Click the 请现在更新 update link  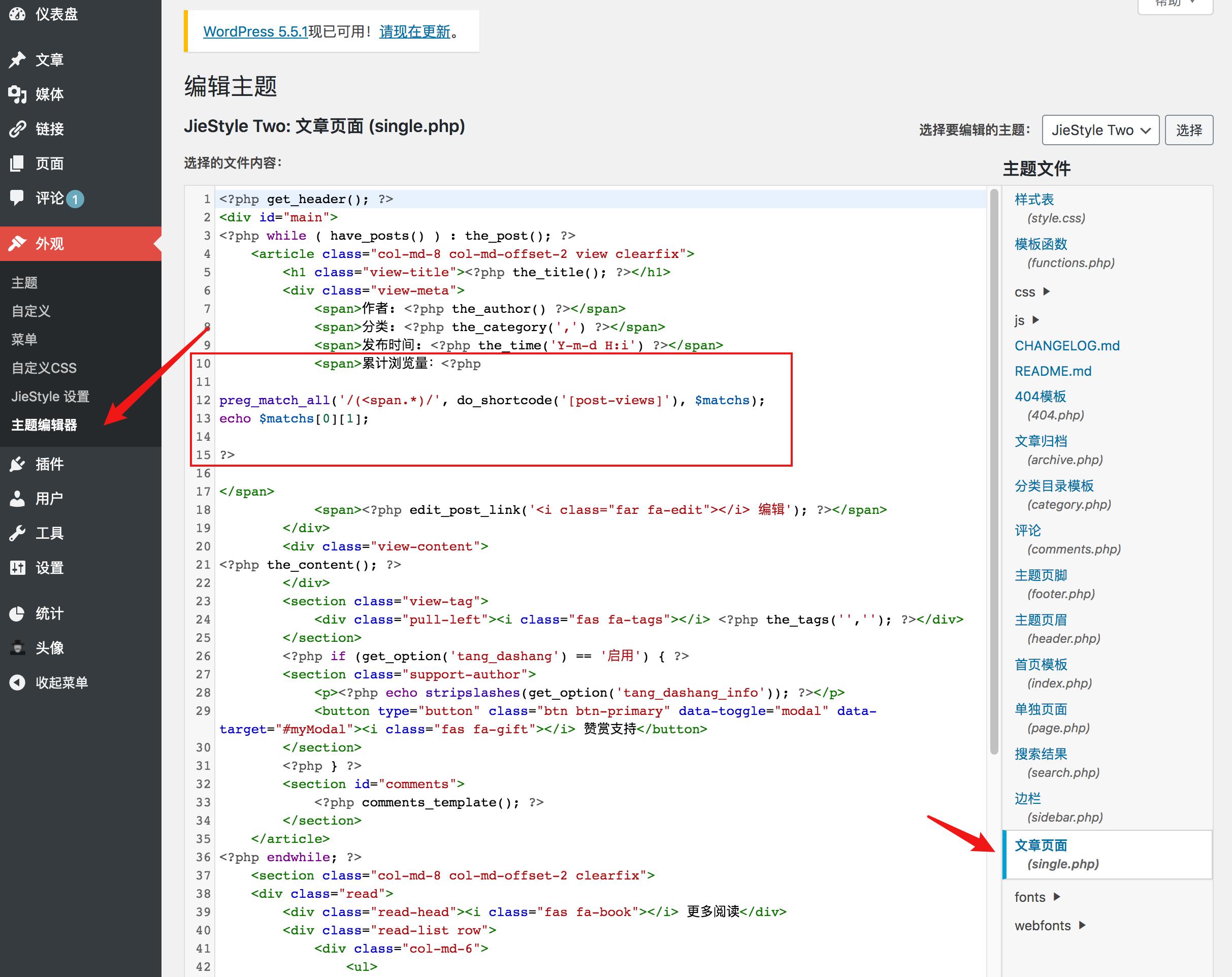tap(414, 32)
